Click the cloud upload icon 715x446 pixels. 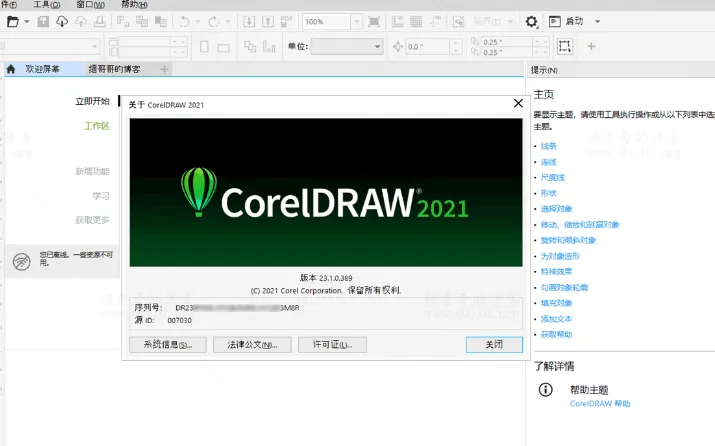81,21
